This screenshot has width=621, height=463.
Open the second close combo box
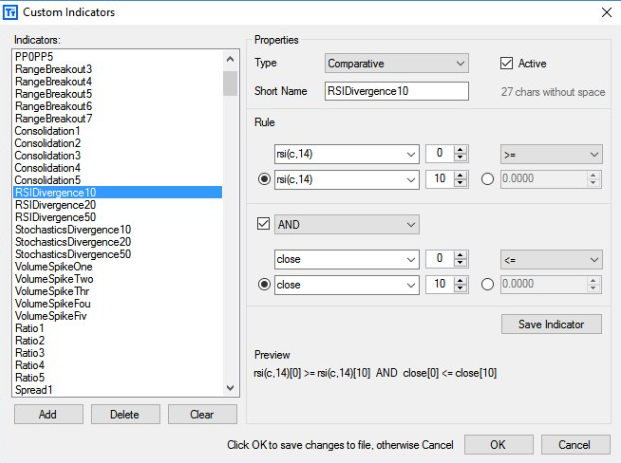point(347,285)
